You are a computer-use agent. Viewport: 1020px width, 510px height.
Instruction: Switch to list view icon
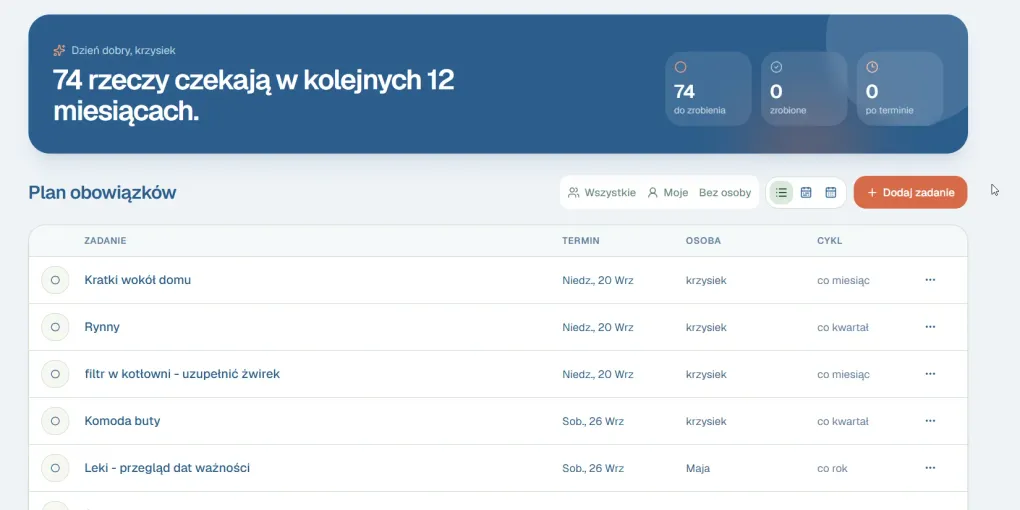[x=781, y=193]
